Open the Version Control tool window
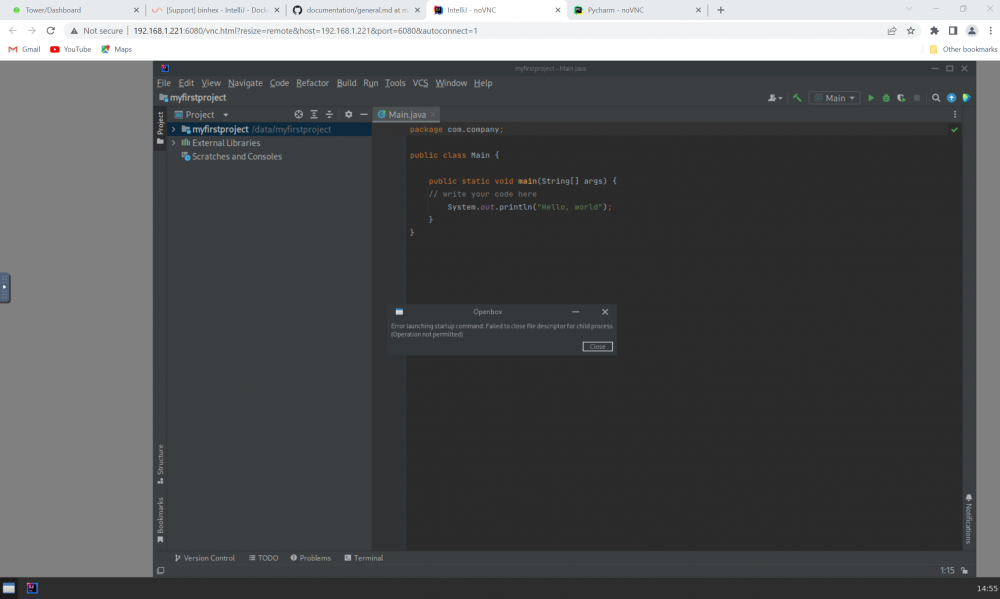Image resolution: width=1000 pixels, height=599 pixels. pyautogui.click(x=204, y=558)
